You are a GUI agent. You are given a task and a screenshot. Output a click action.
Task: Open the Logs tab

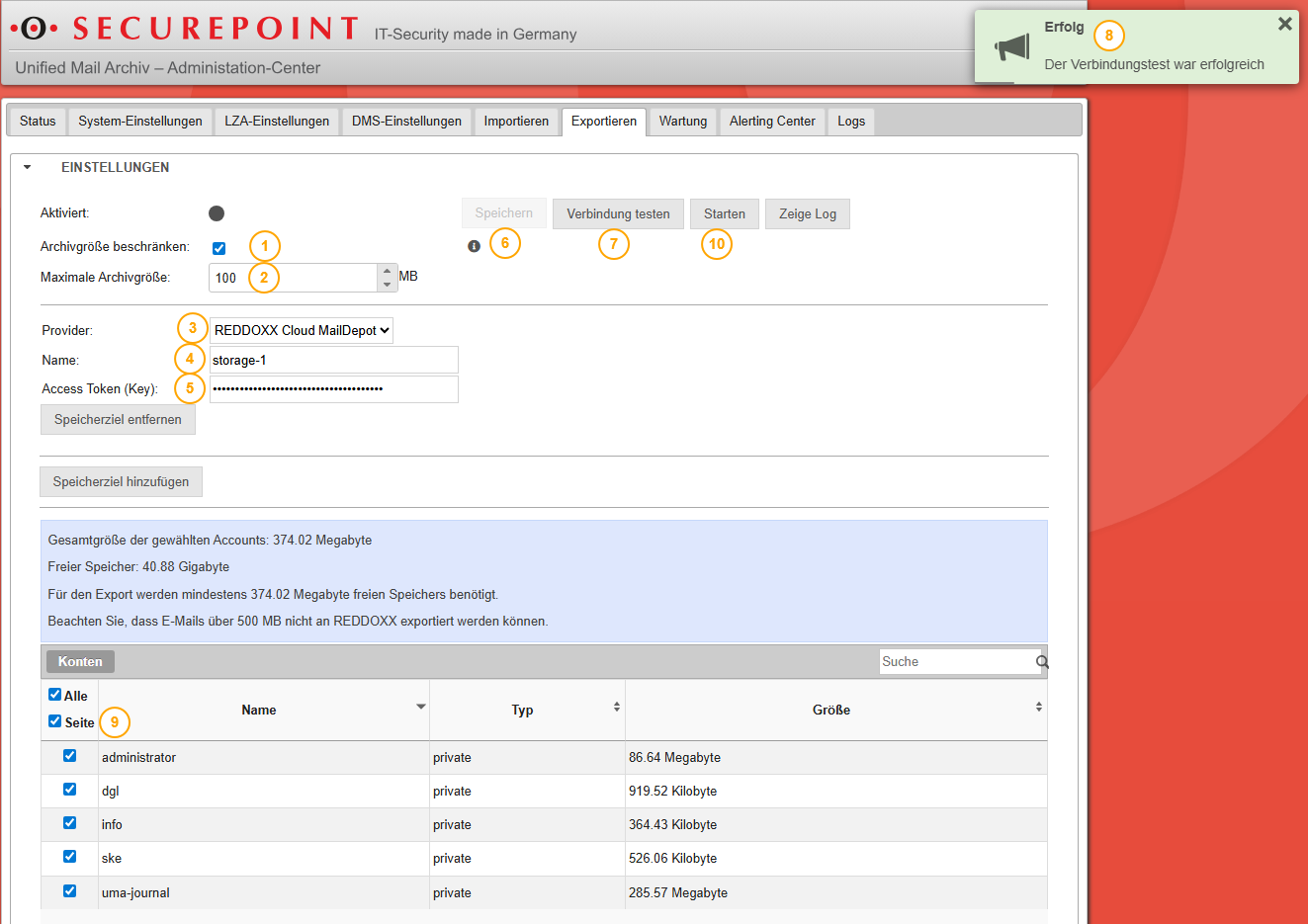tap(851, 122)
